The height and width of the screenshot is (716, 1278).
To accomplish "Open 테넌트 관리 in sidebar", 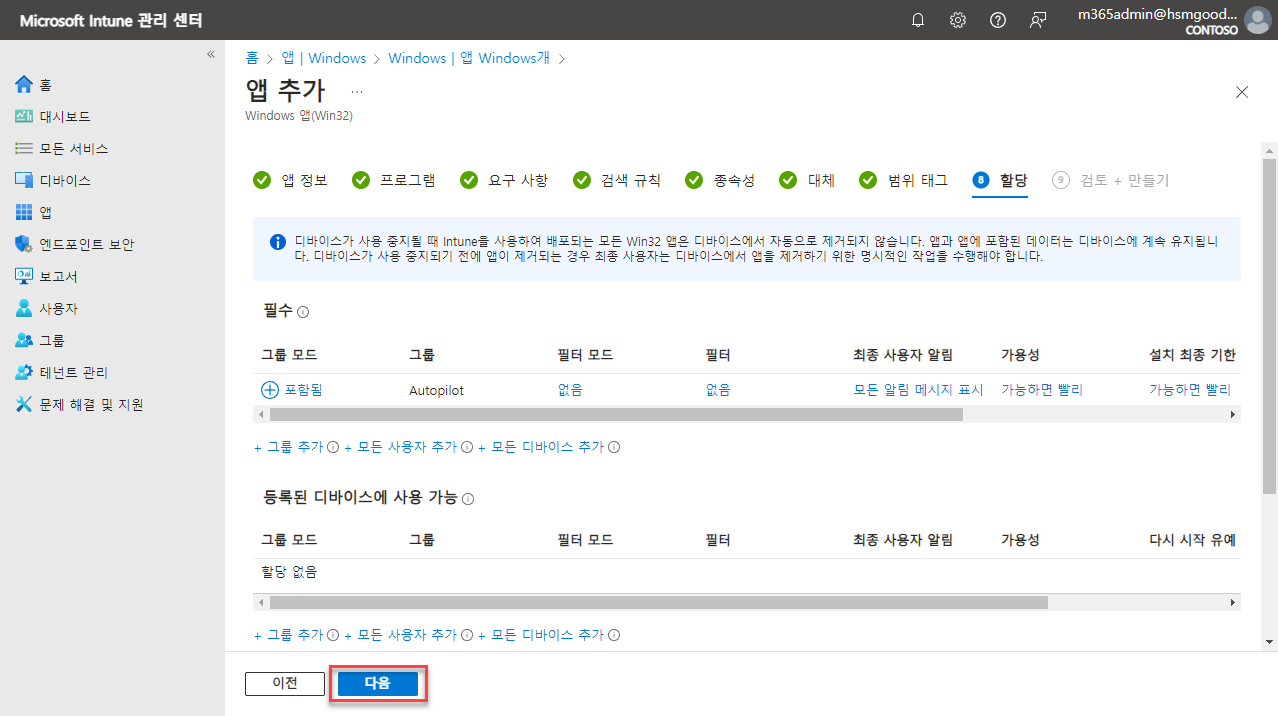I will pos(73,372).
